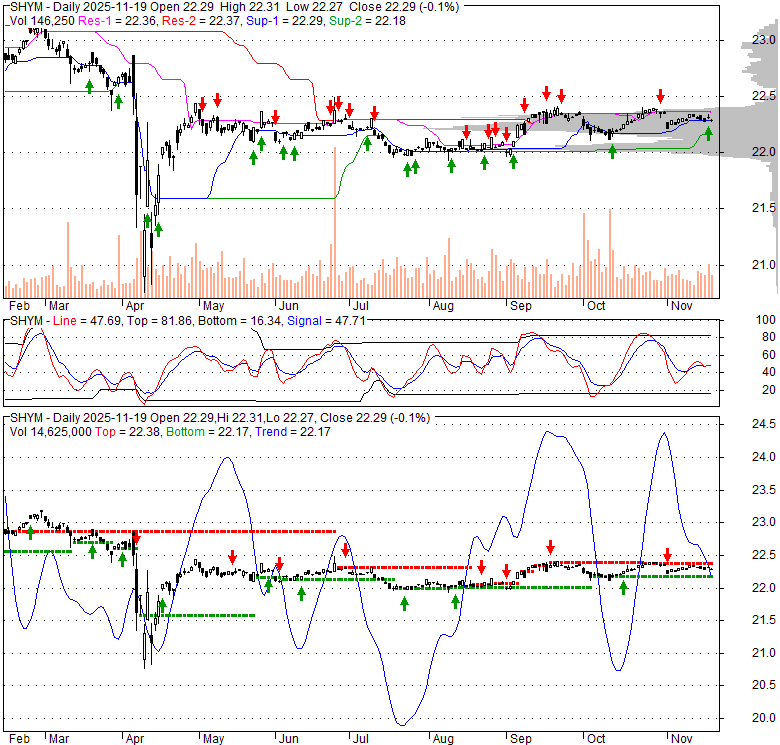This screenshot has width=780, height=745.
Task: Click the 23.0 price label on top chart
Action: click(x=763, y=40)
